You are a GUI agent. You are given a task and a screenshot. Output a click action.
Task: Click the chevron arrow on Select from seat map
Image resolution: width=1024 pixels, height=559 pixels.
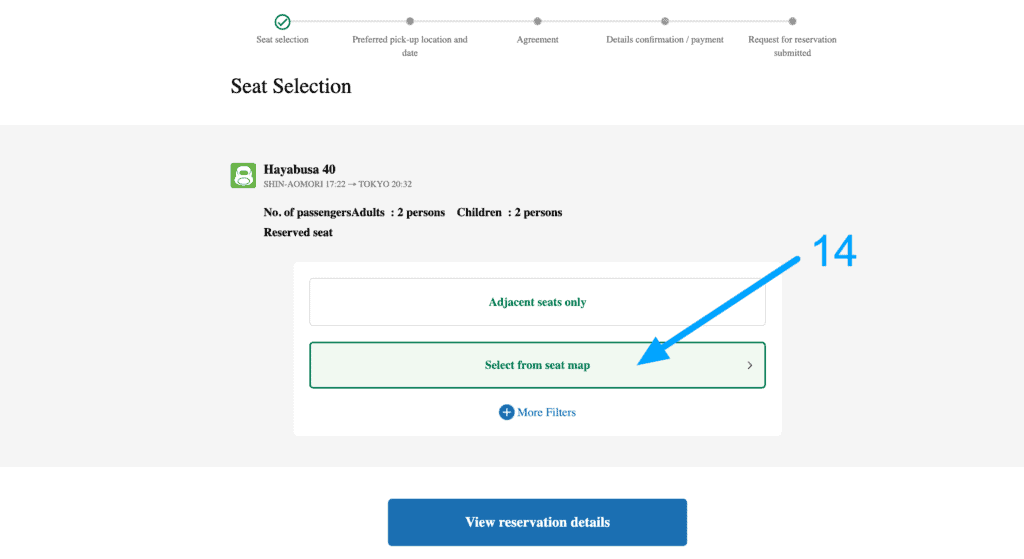(750, 365)
